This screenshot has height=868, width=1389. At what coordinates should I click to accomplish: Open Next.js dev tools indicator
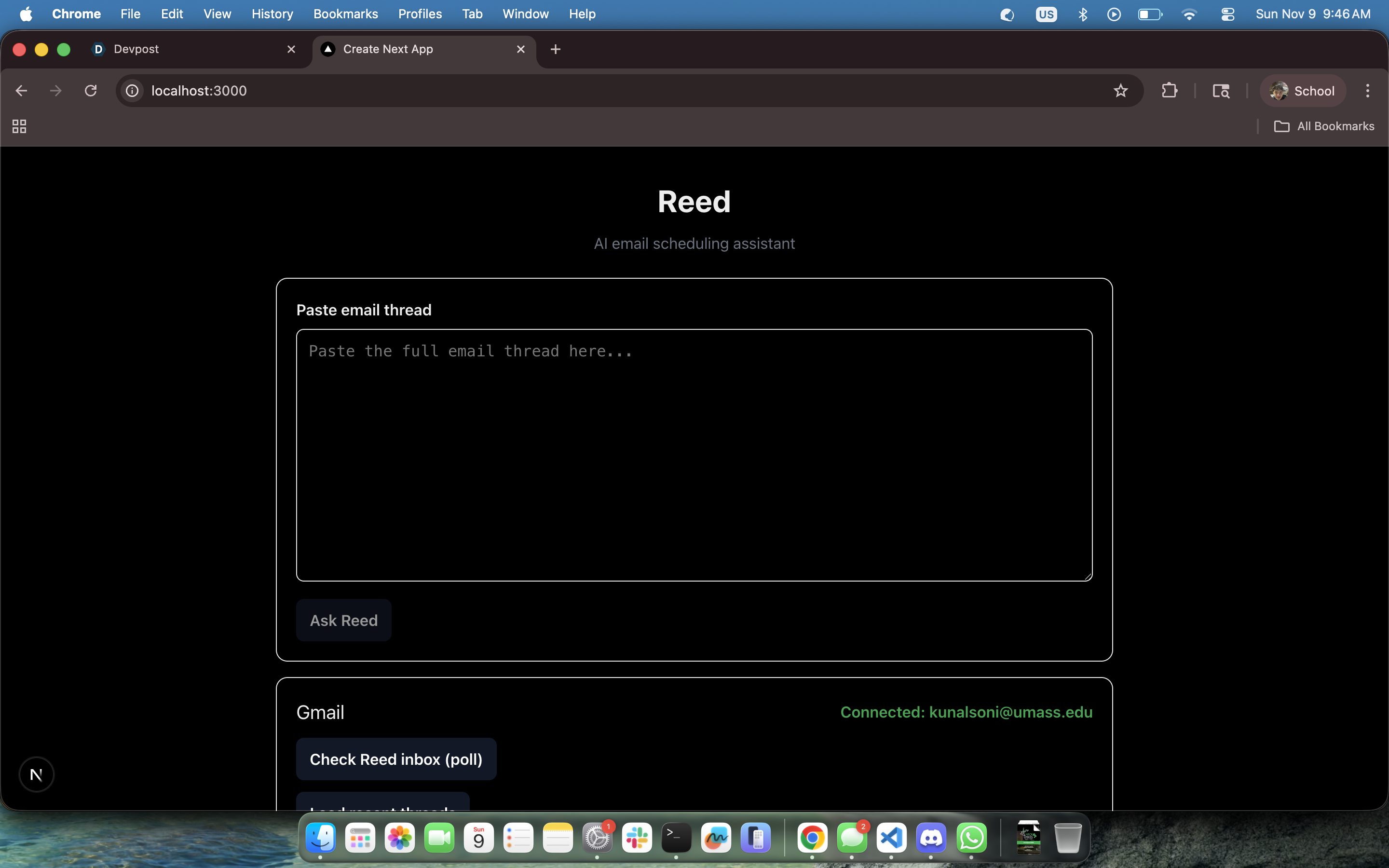click(x=36, y=774)
